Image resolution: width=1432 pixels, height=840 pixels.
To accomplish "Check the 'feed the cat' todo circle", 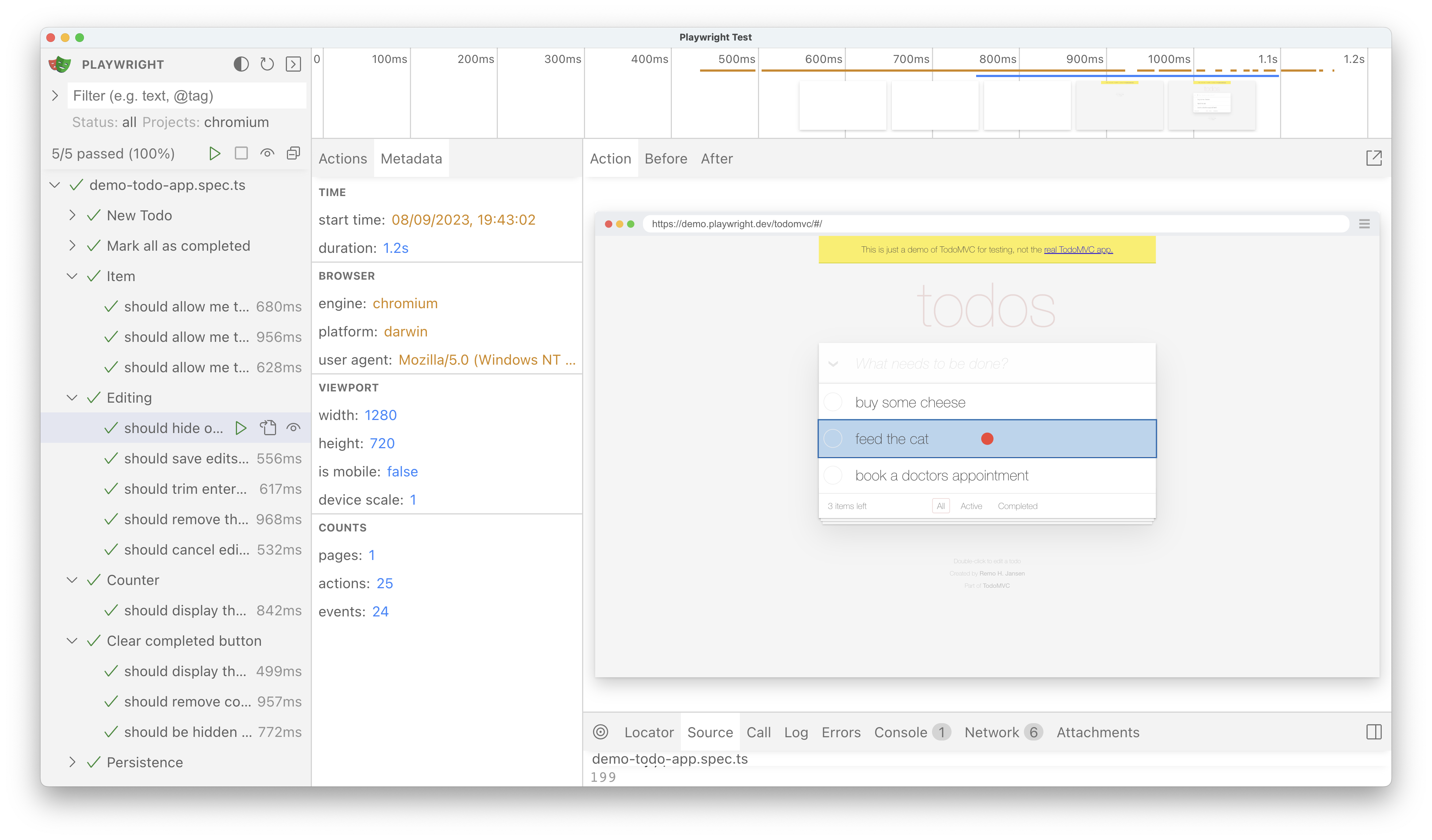I will tap(833, 439).
